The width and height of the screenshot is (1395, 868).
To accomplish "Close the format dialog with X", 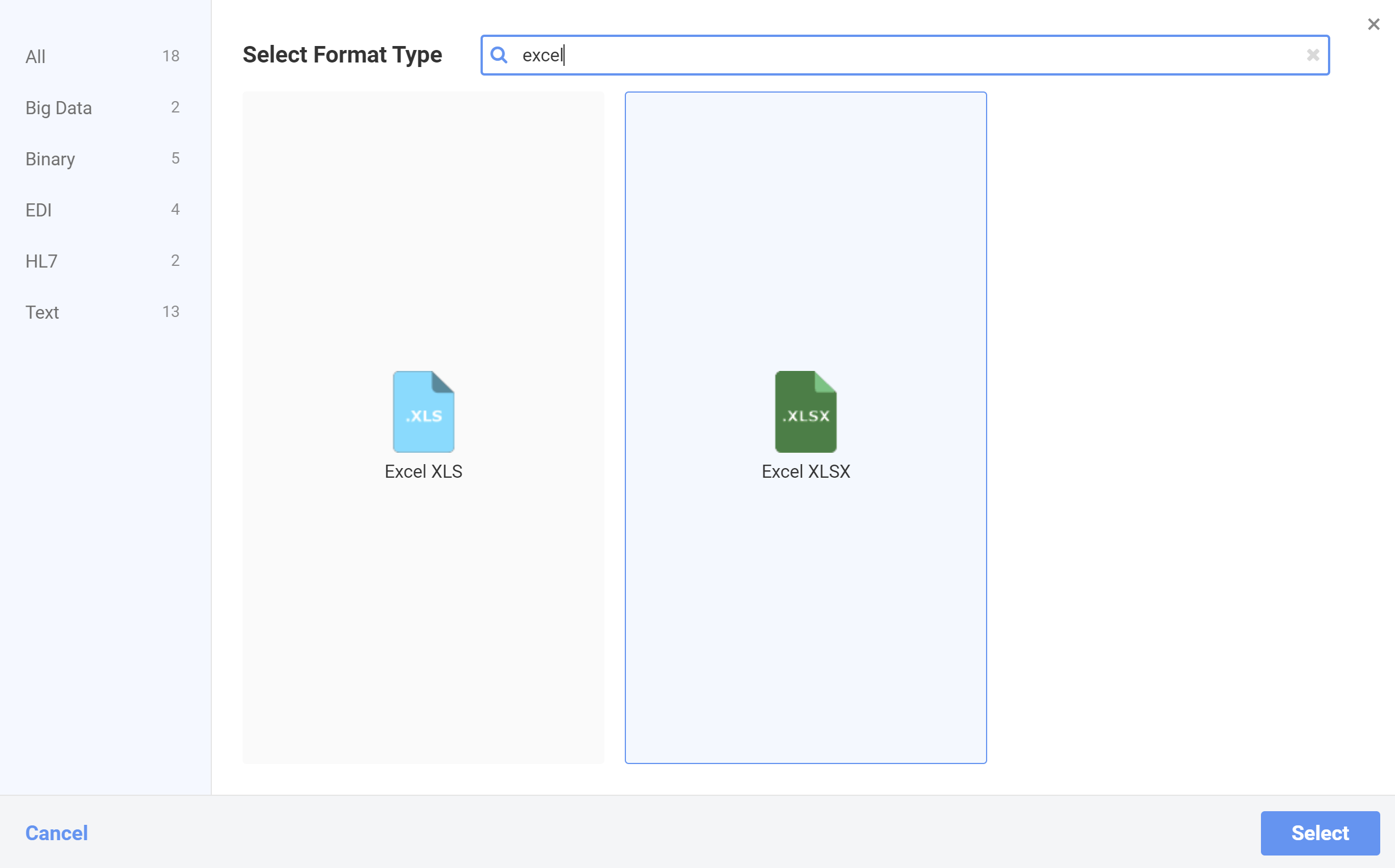I will click(1373, 24).
